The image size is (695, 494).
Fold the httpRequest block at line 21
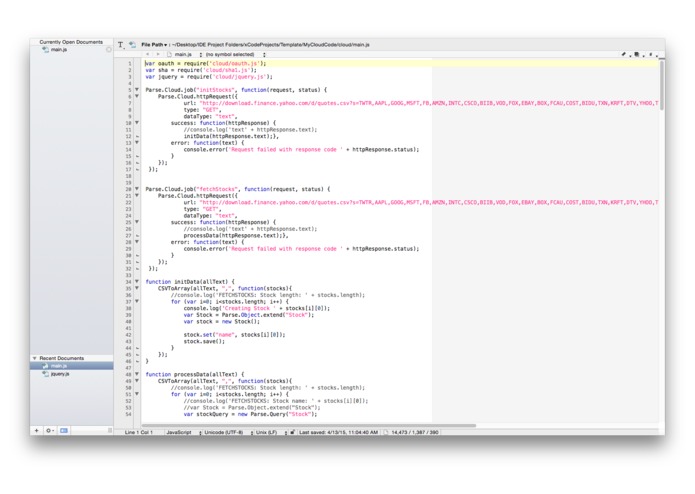137,195
